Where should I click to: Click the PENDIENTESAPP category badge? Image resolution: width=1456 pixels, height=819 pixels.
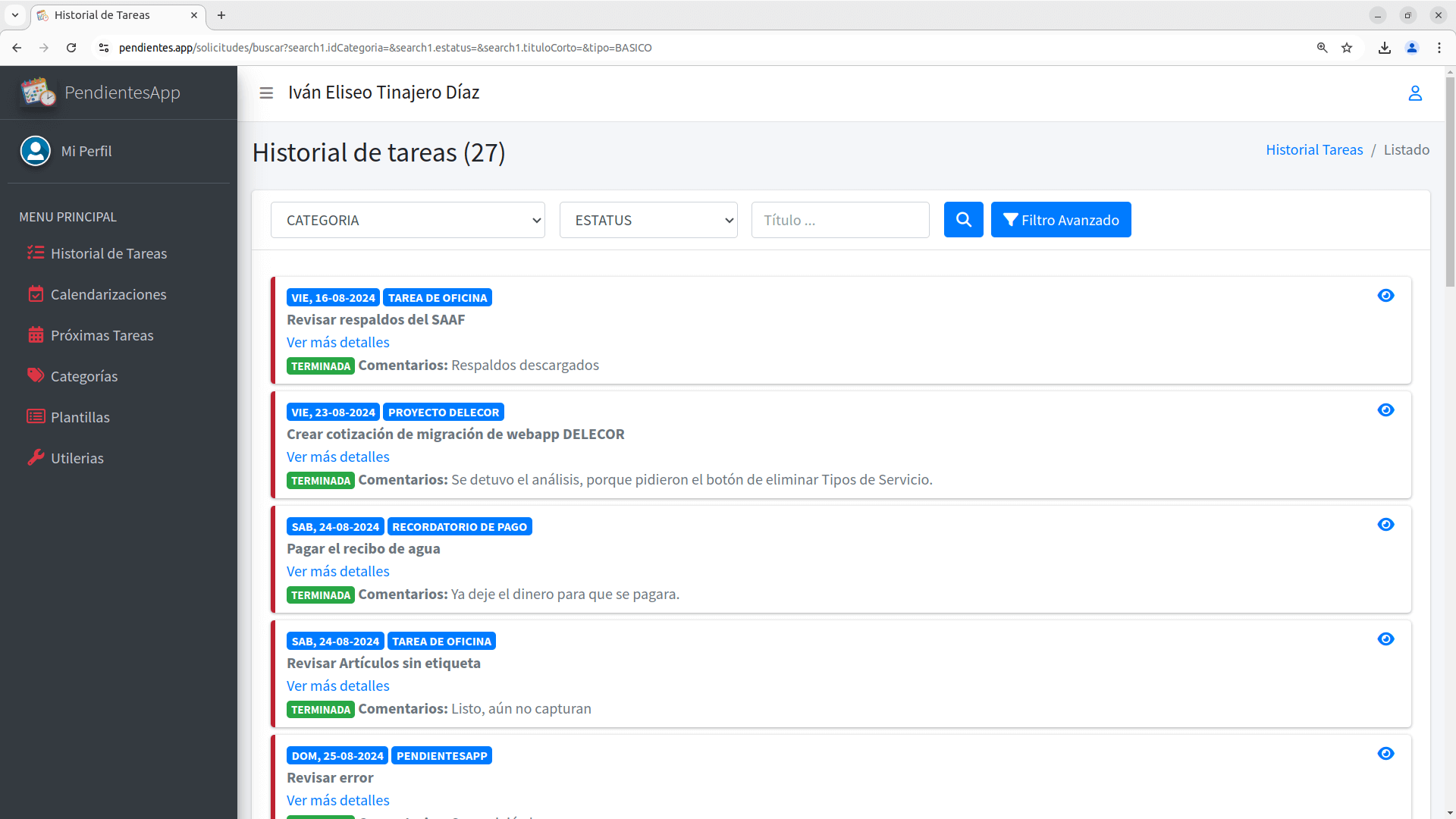point(441,756)
